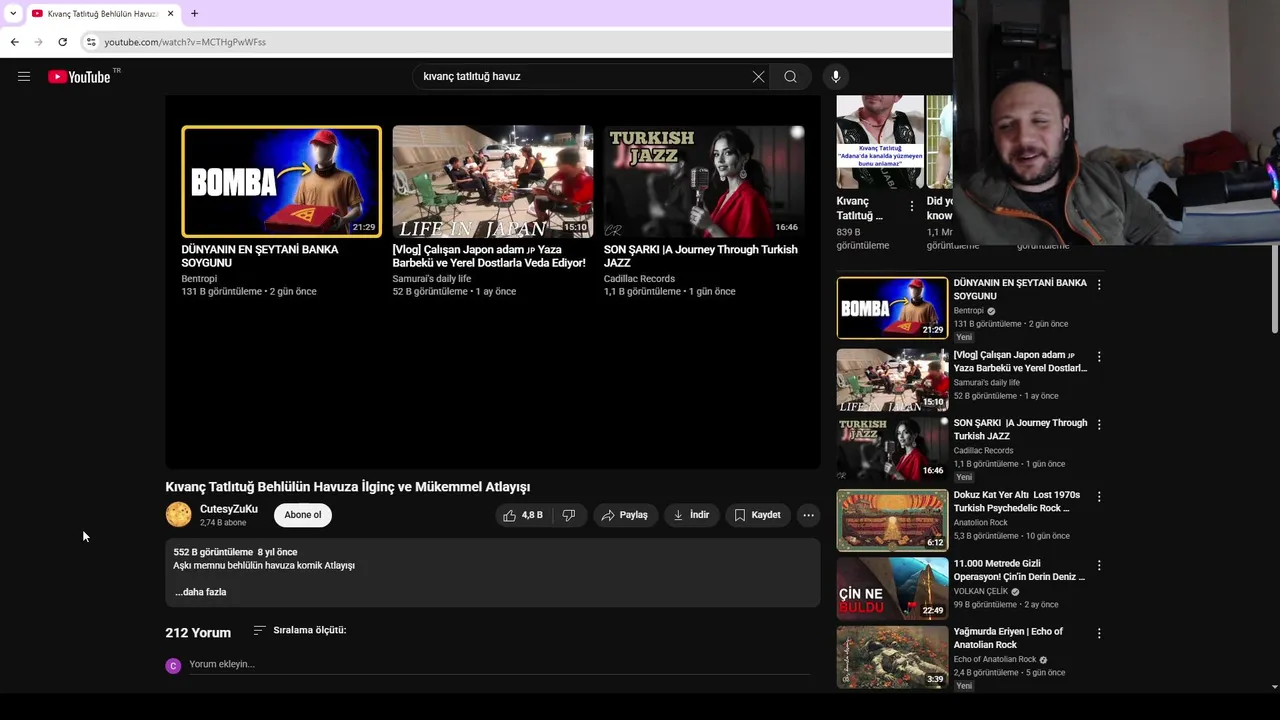Open the YouTube hamburger guide menu
The width and height of the screenshot is (1280, 720).
[24, 76]
